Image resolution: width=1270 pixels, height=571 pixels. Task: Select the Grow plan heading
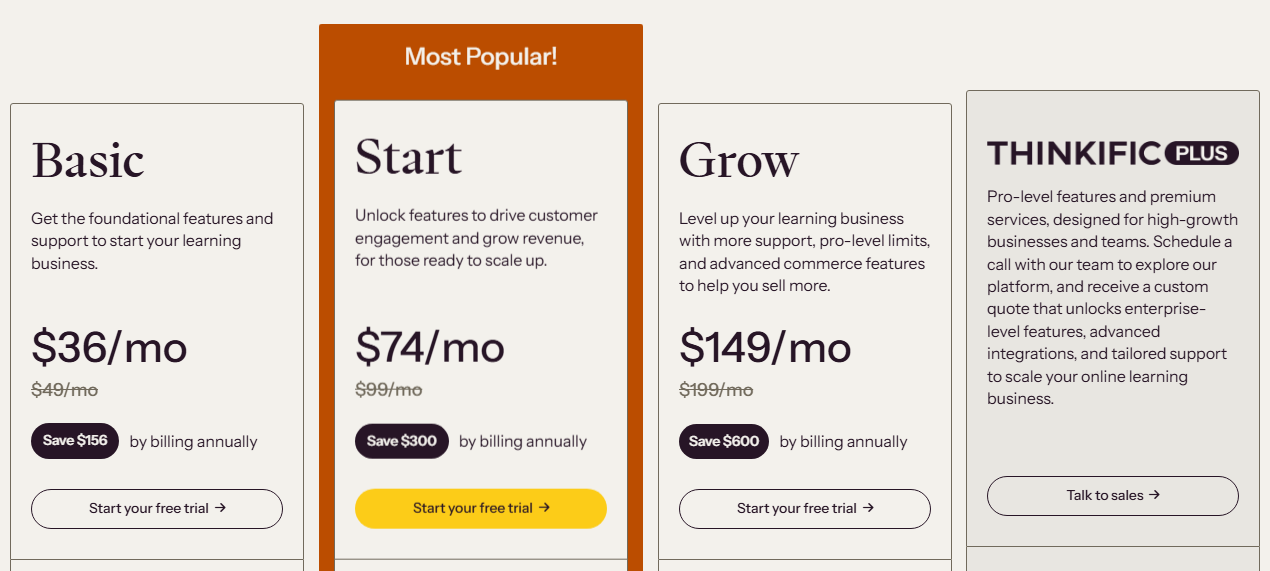click(x=739, y=160)
